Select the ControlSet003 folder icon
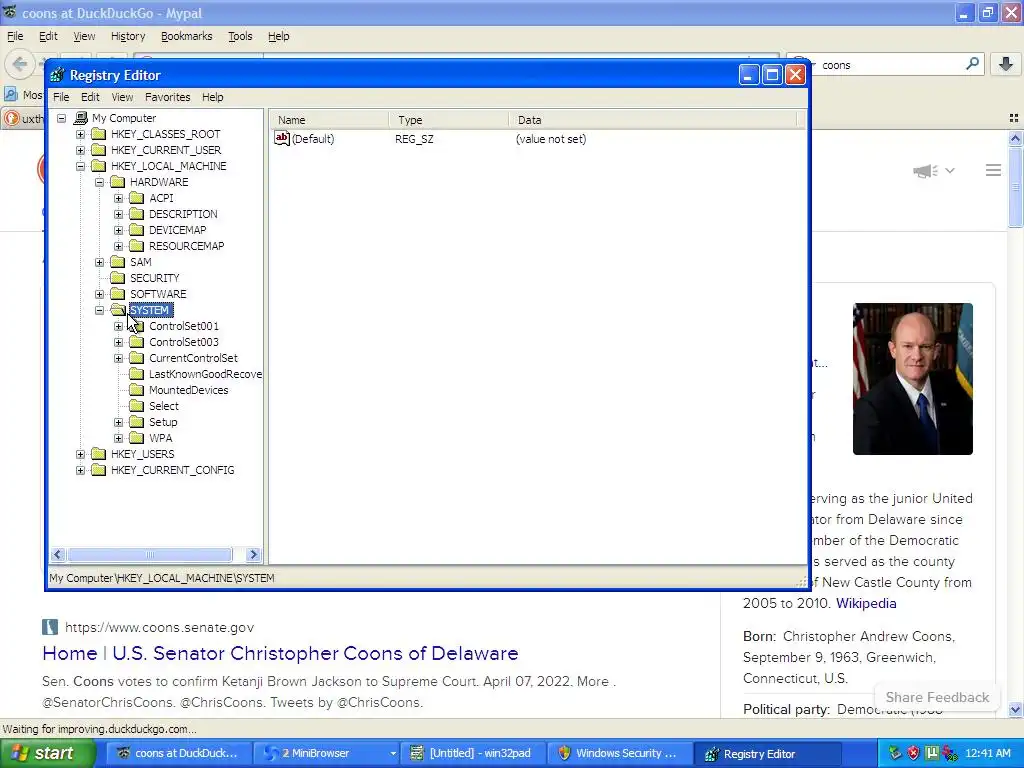The image size is (1024, 768). [x=136, y=342]
